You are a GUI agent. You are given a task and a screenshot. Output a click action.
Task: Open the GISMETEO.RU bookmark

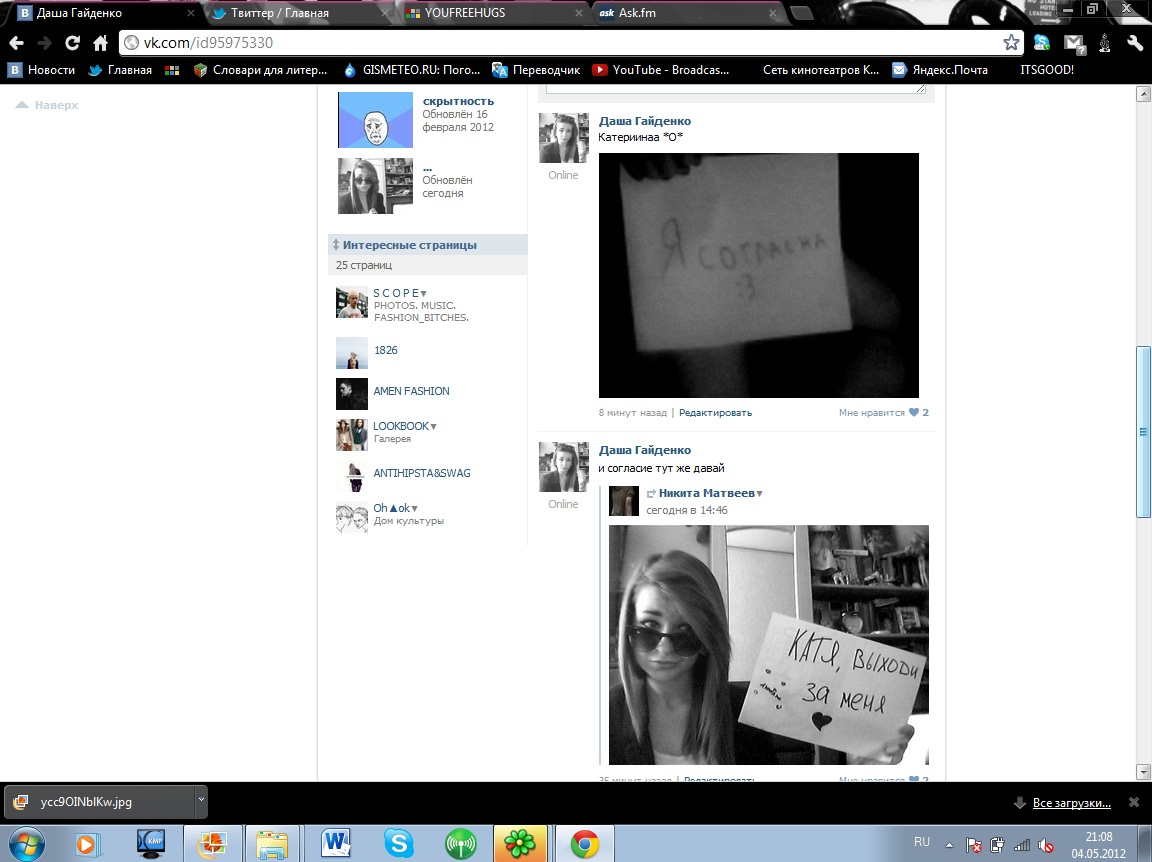(x=411, y=70)
